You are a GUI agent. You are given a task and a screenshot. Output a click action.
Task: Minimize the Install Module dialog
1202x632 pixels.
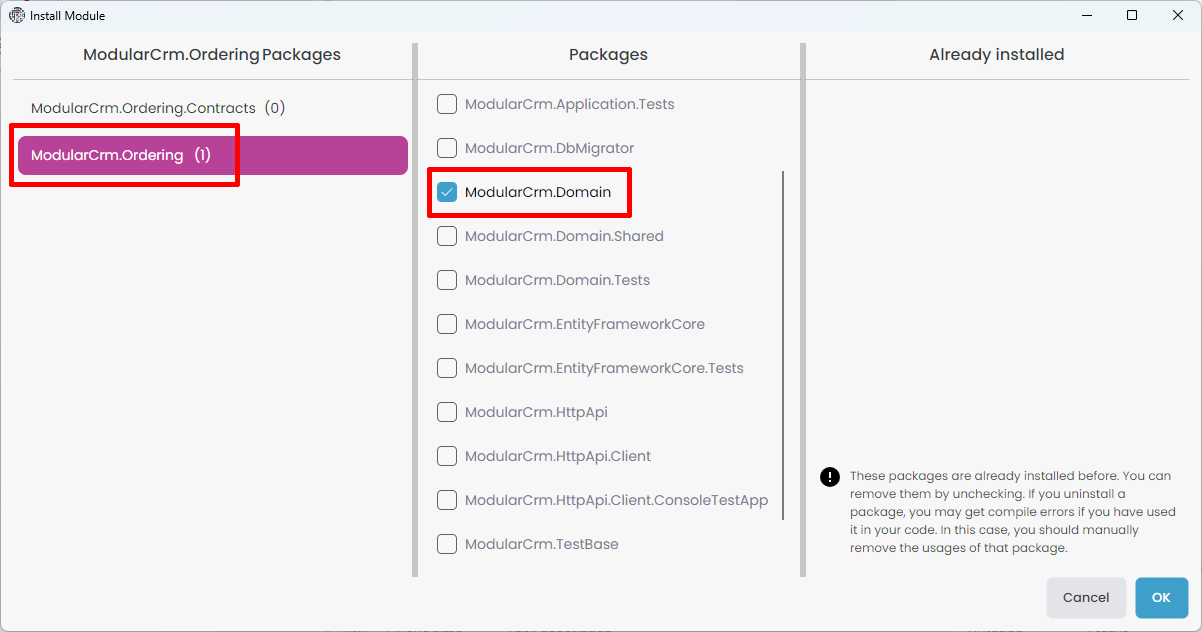pyautogui.click(x=1085, y=15)
